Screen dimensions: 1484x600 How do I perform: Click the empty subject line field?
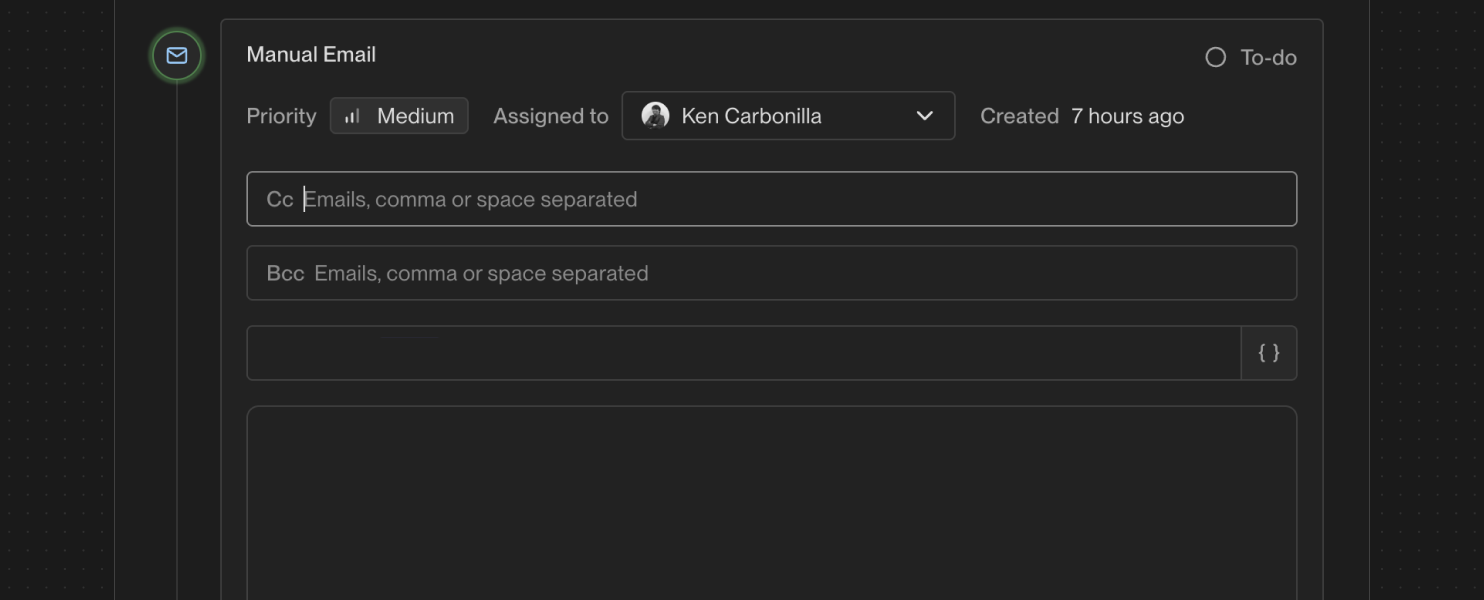tap(744, 353)
